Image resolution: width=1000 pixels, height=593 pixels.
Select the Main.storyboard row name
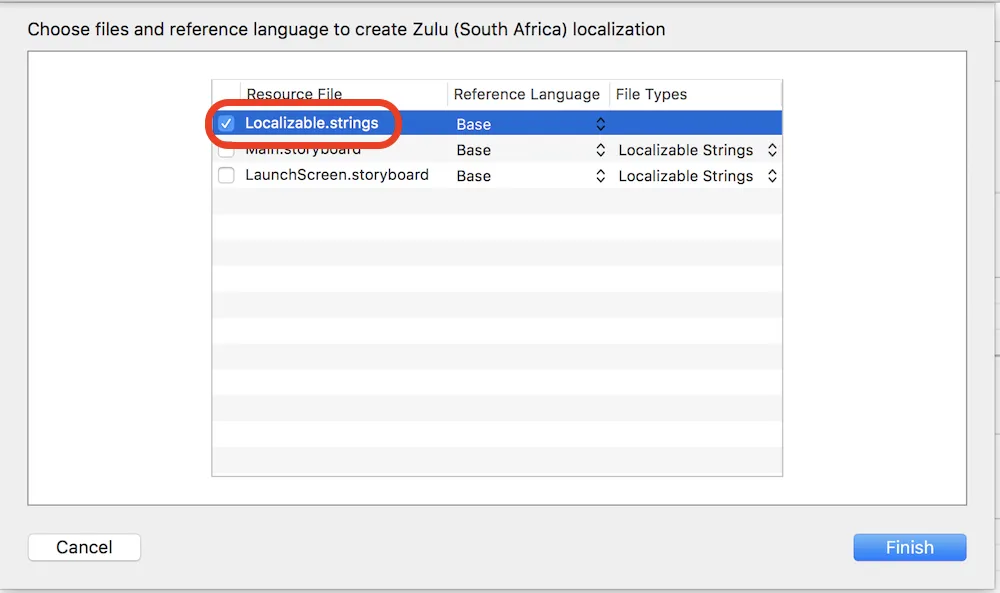(303, 150)
